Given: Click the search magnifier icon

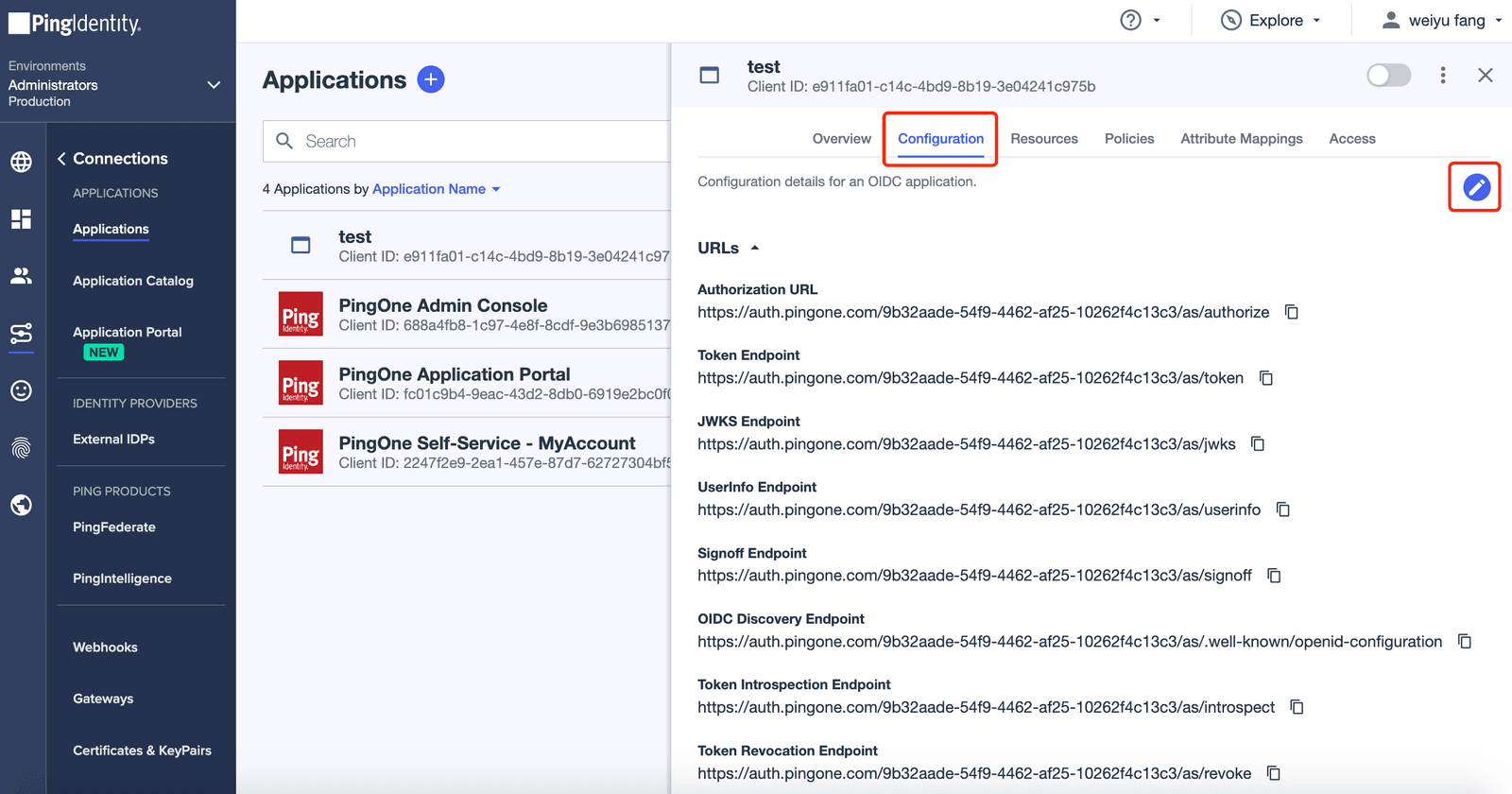Looking at the screenshot, I should coord(284,141).
